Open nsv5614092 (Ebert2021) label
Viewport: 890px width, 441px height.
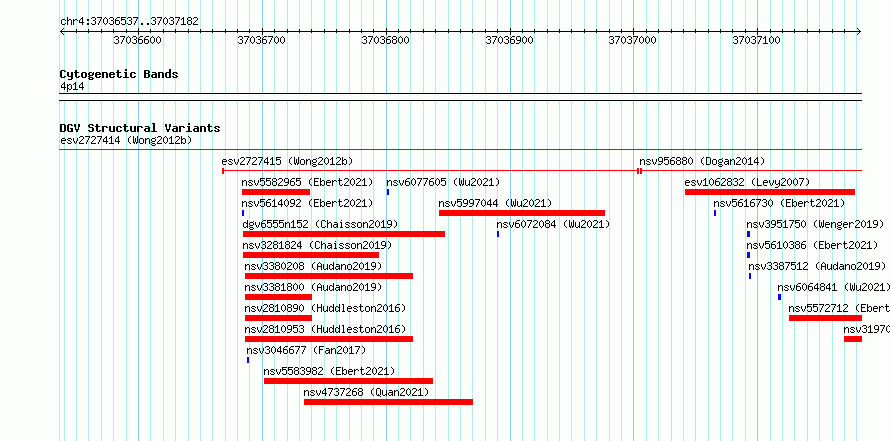(307, 203)
